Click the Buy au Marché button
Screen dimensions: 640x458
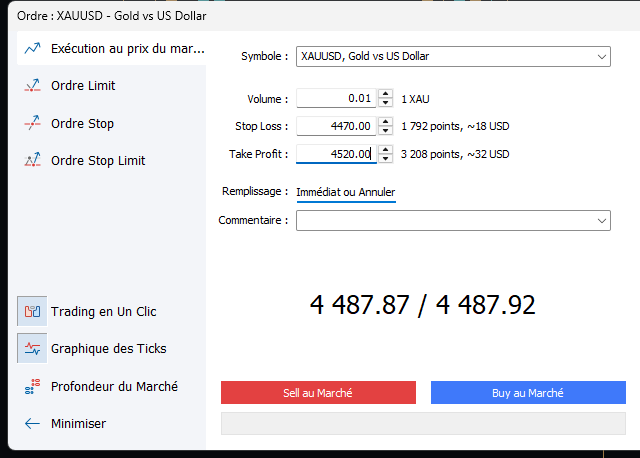tap(528, 393)
